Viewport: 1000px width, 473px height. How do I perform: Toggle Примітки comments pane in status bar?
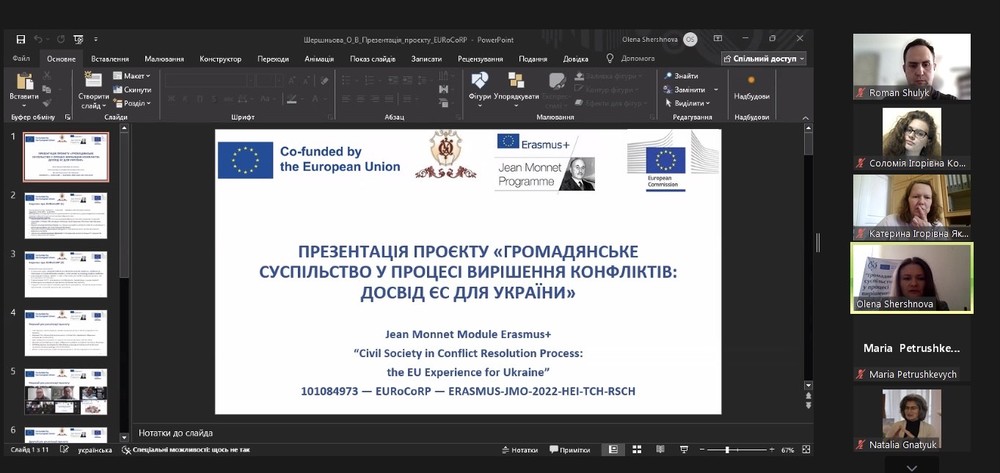tap(570, 450)
